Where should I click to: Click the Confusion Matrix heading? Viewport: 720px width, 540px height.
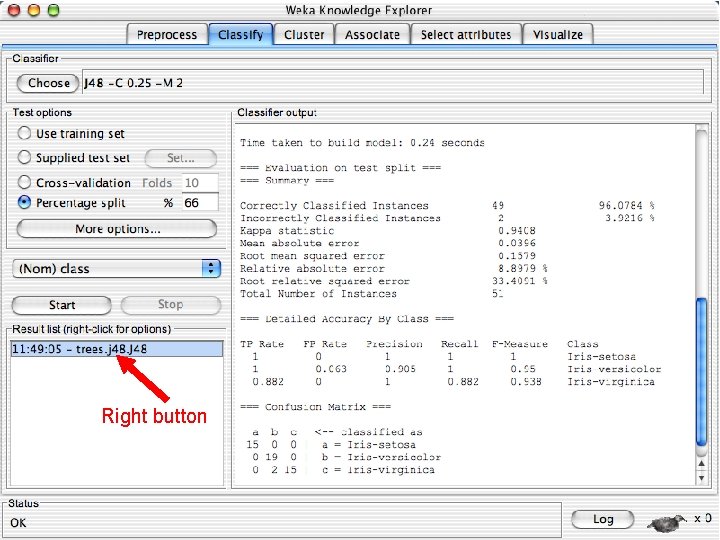pos(315,407)
